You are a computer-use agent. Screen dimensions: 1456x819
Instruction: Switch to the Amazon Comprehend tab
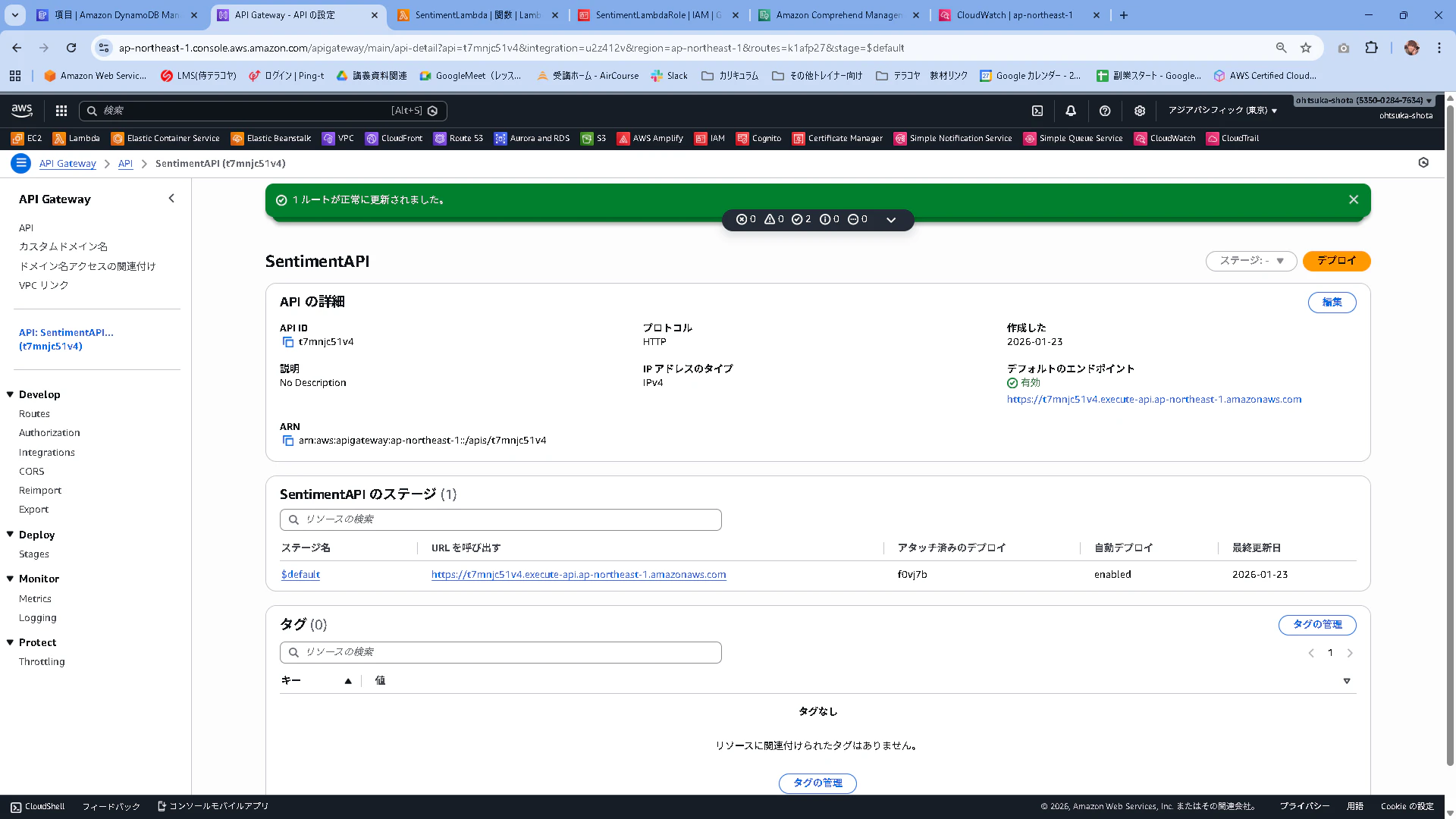[839, 15]
